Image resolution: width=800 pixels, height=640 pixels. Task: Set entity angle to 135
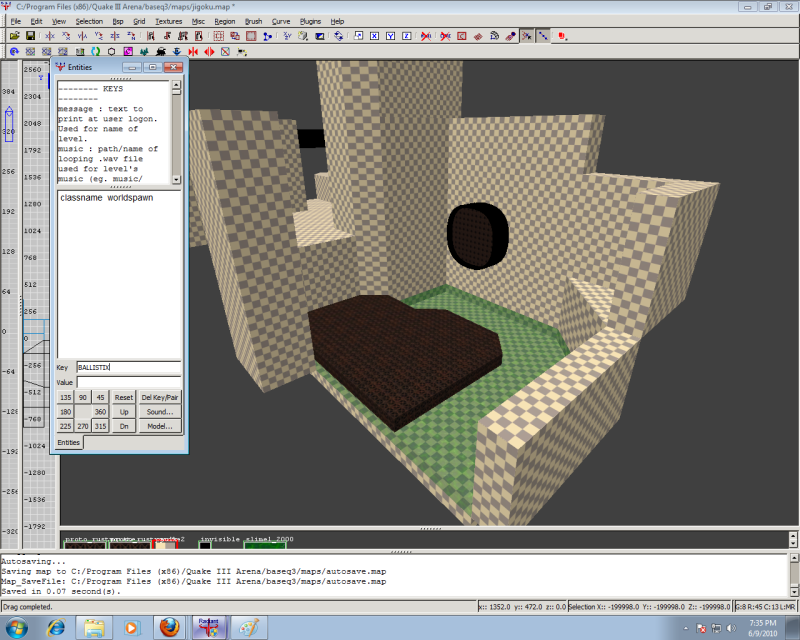65,398
